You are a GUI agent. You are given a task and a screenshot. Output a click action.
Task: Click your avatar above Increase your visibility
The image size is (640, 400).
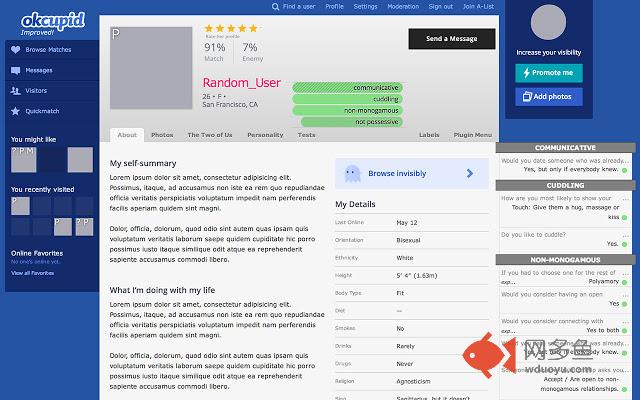(x=548, y=22)
